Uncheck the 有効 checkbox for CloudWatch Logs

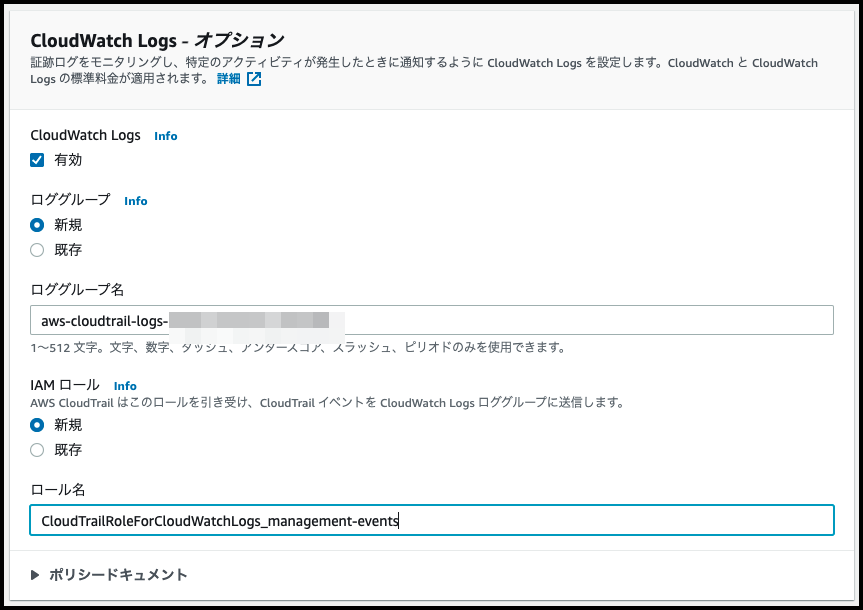(x=36, y=159)
